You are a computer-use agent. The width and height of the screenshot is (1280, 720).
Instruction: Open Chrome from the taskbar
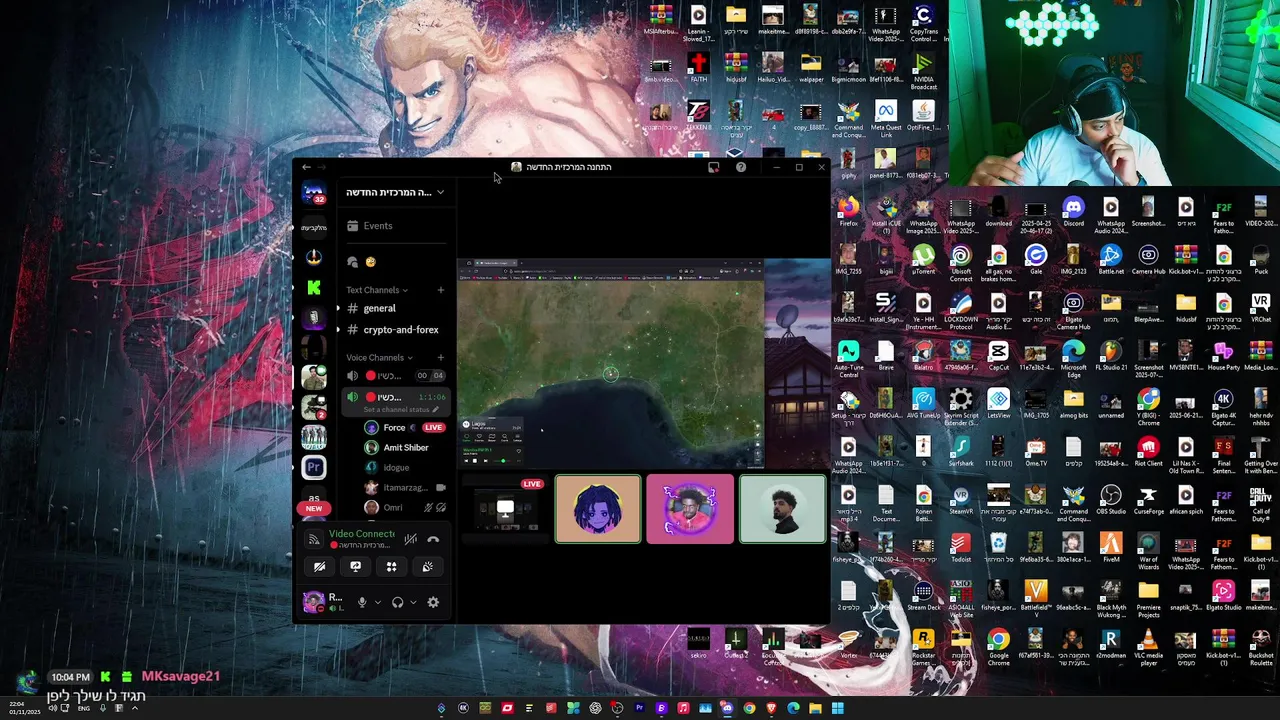point(749,709)
